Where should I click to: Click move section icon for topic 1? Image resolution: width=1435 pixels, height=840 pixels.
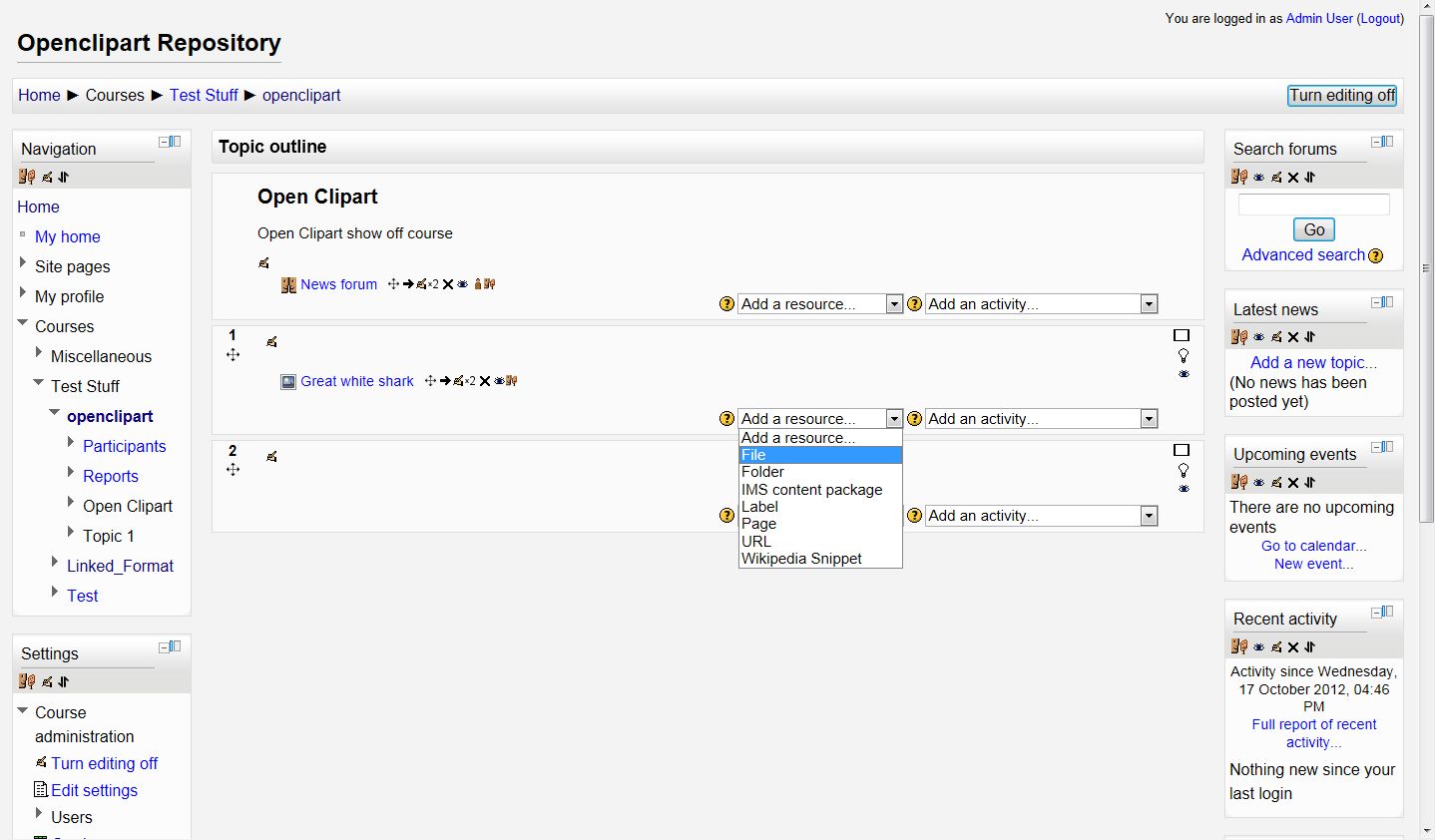pyautogui.click(x=233, y=355)
